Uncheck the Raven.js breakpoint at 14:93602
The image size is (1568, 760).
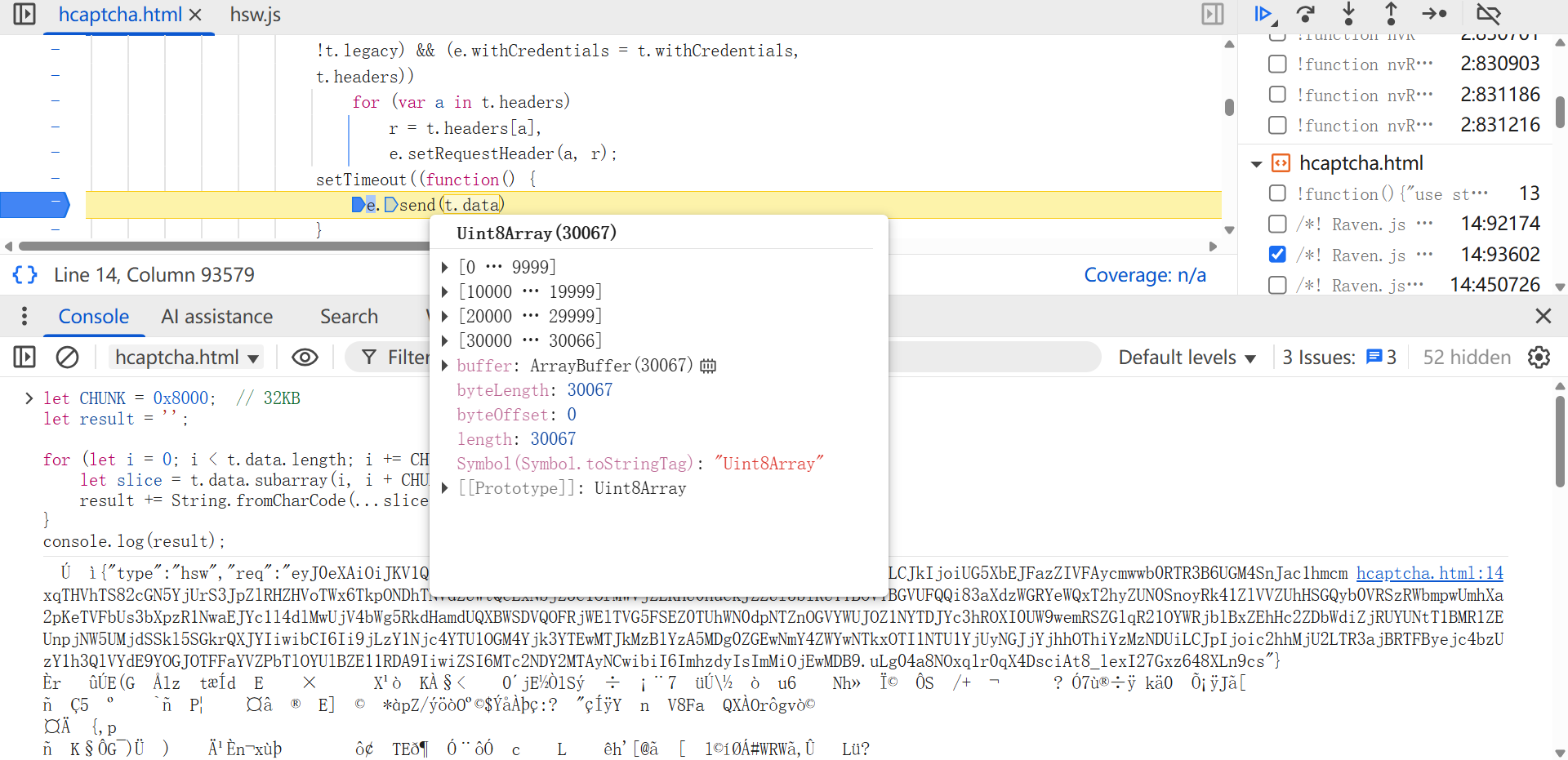pyautogui.click(x=1277, y=255)
